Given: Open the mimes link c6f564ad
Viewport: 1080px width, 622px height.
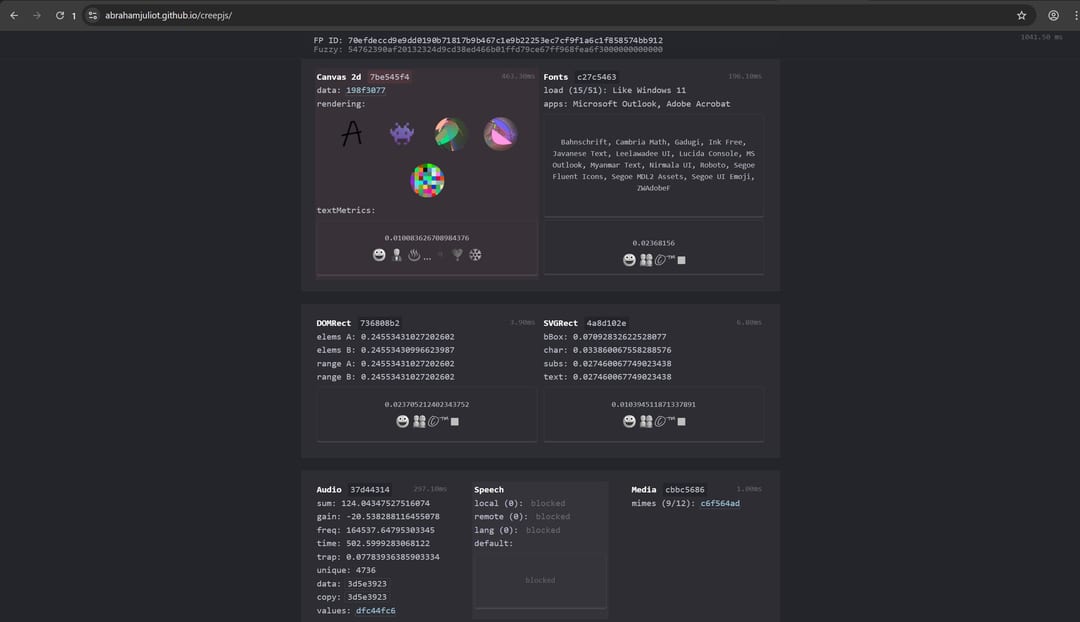Looking at the screenshot, I should (720, 504).
